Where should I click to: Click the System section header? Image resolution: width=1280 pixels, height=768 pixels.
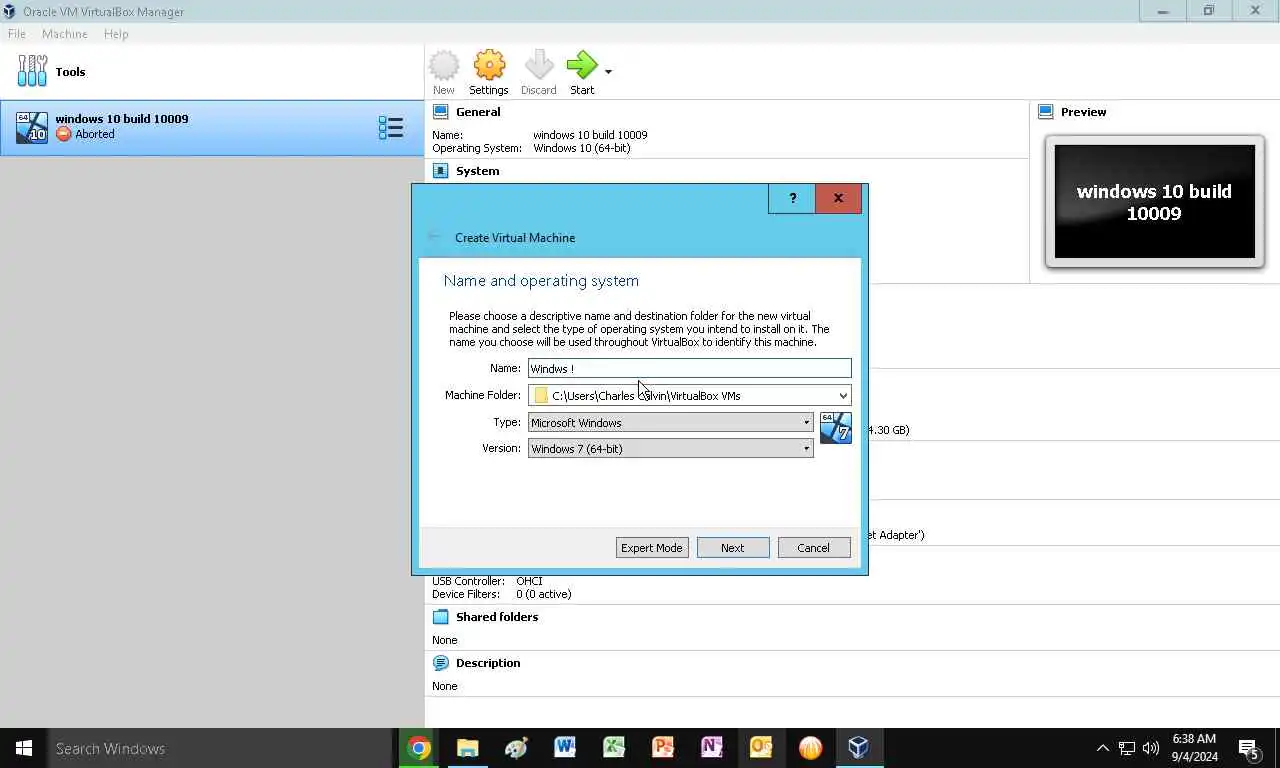click(477, 171)
